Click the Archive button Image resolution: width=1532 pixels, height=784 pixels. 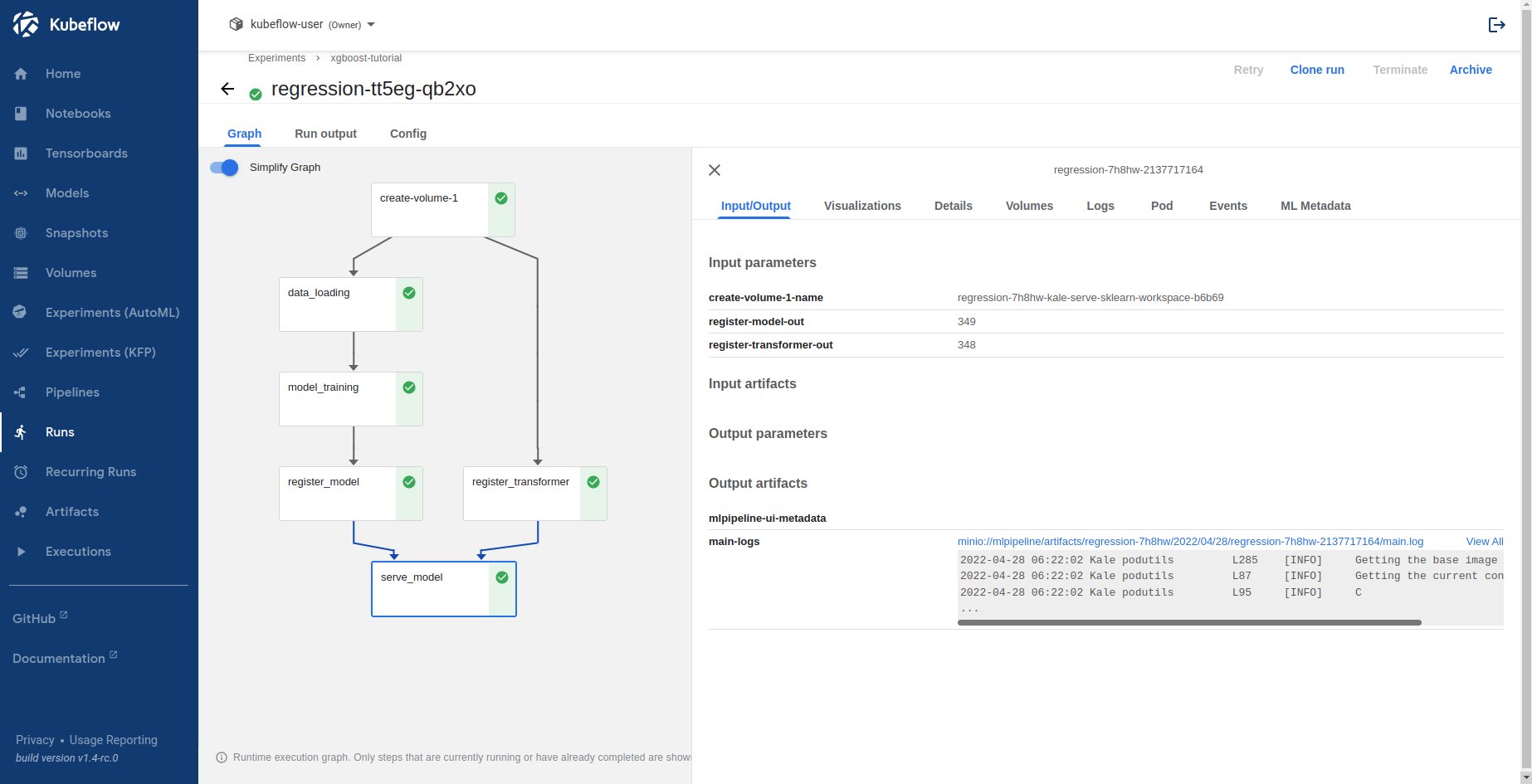tap(1471, 70)
